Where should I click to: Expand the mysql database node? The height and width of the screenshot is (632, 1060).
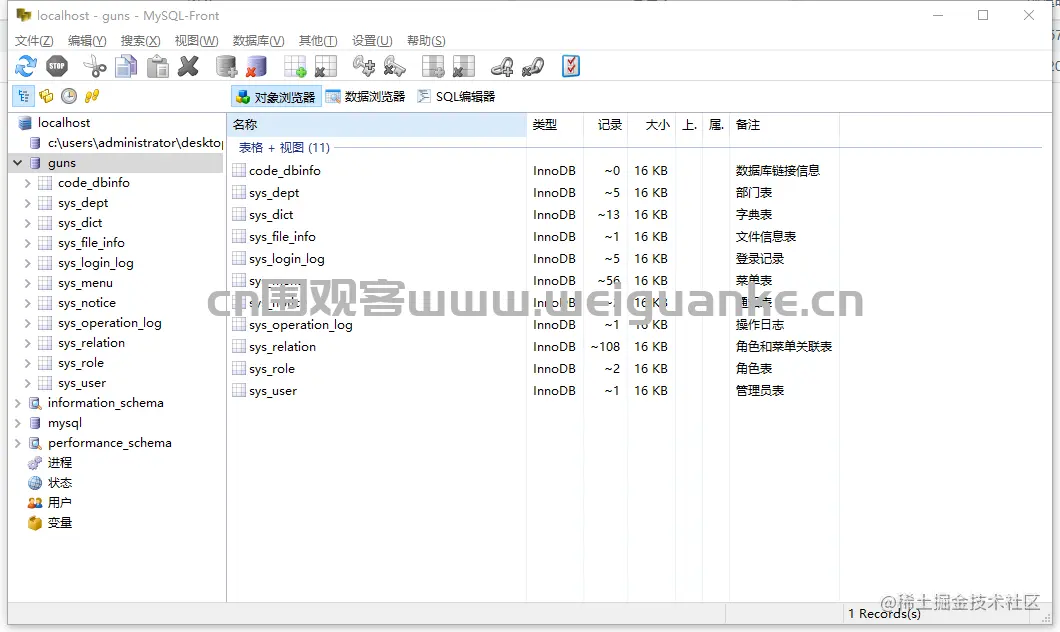click(x=18, y=423)
